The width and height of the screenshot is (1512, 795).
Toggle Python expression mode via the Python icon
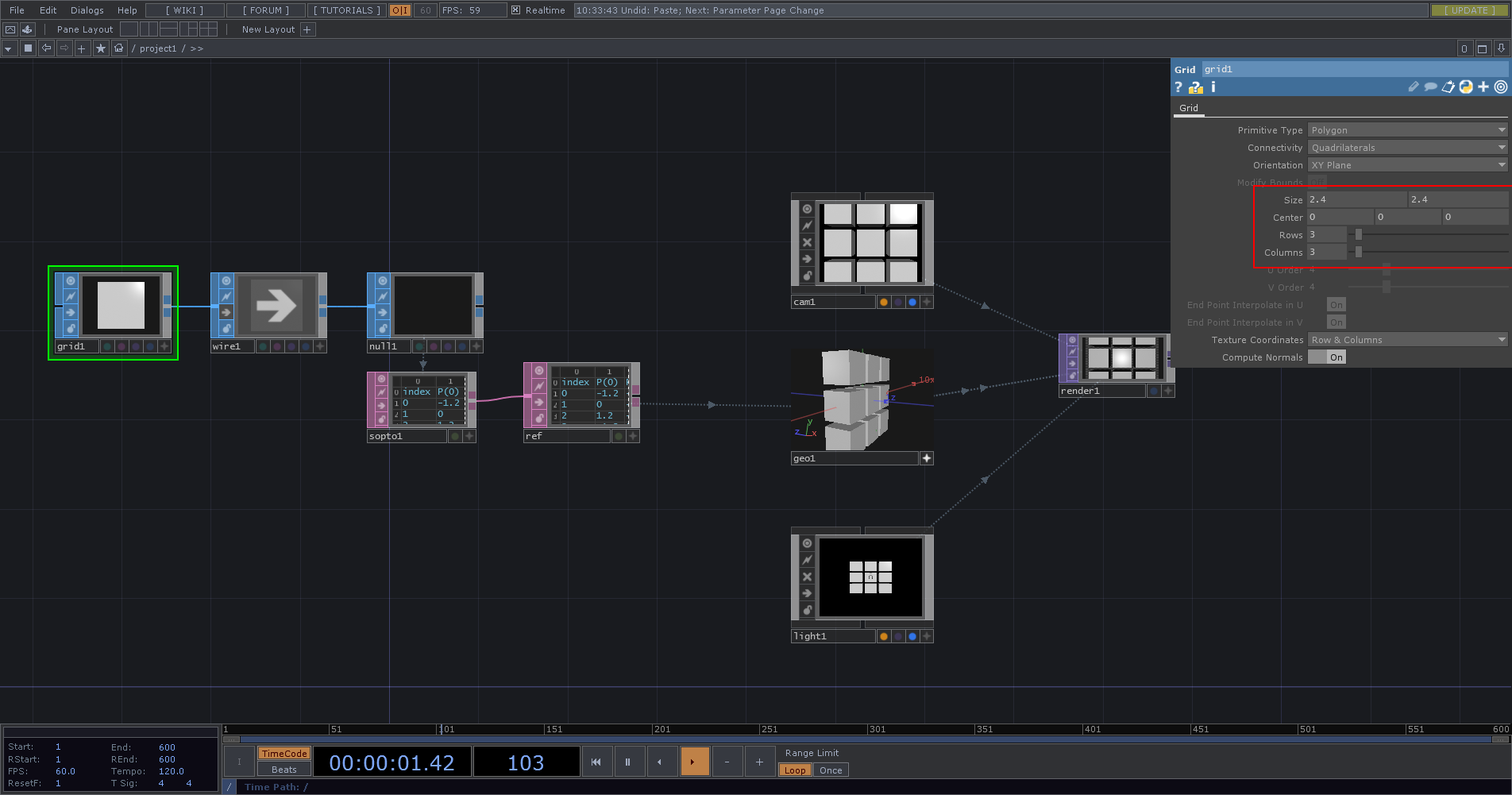[1465, 87]
